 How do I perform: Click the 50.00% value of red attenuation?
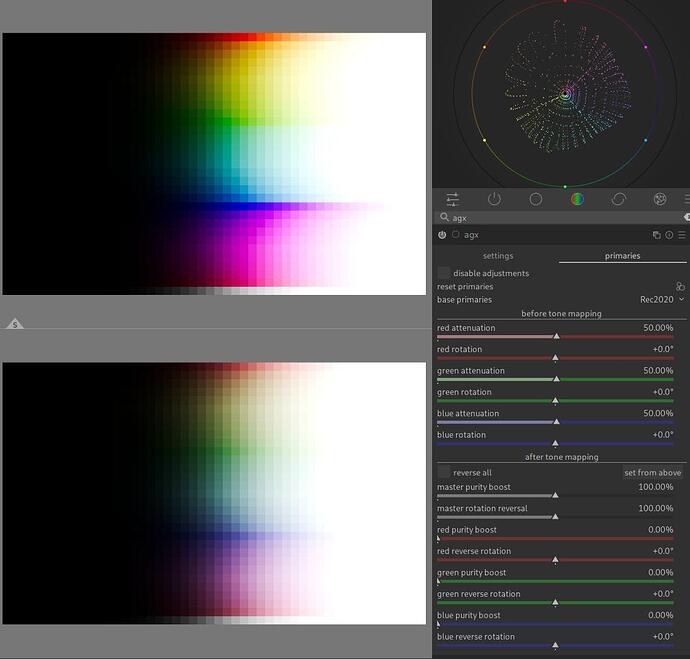pyautogui.click(x=658, y=328)
